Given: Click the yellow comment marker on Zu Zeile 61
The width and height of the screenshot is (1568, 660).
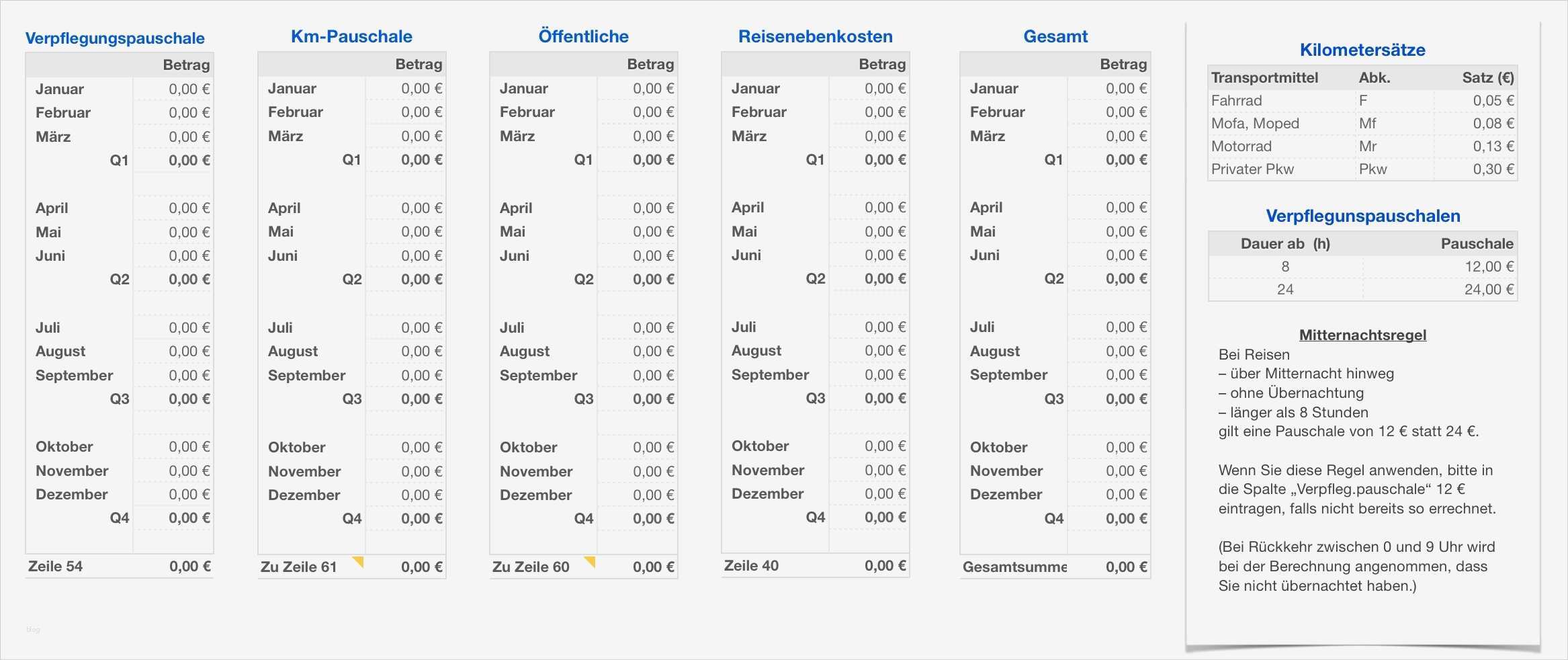Looking at the screenshot, I should coord(359,561).
